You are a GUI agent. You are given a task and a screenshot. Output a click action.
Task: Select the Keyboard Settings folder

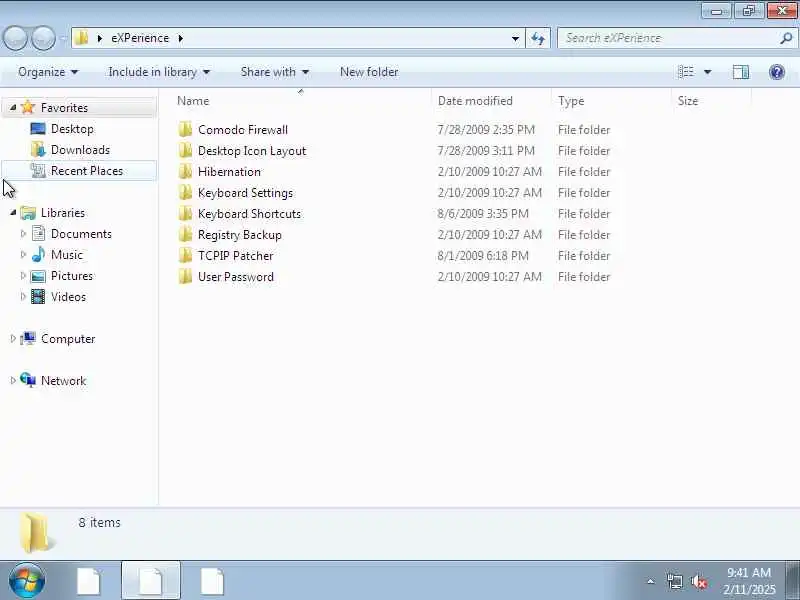pos(245,193)
